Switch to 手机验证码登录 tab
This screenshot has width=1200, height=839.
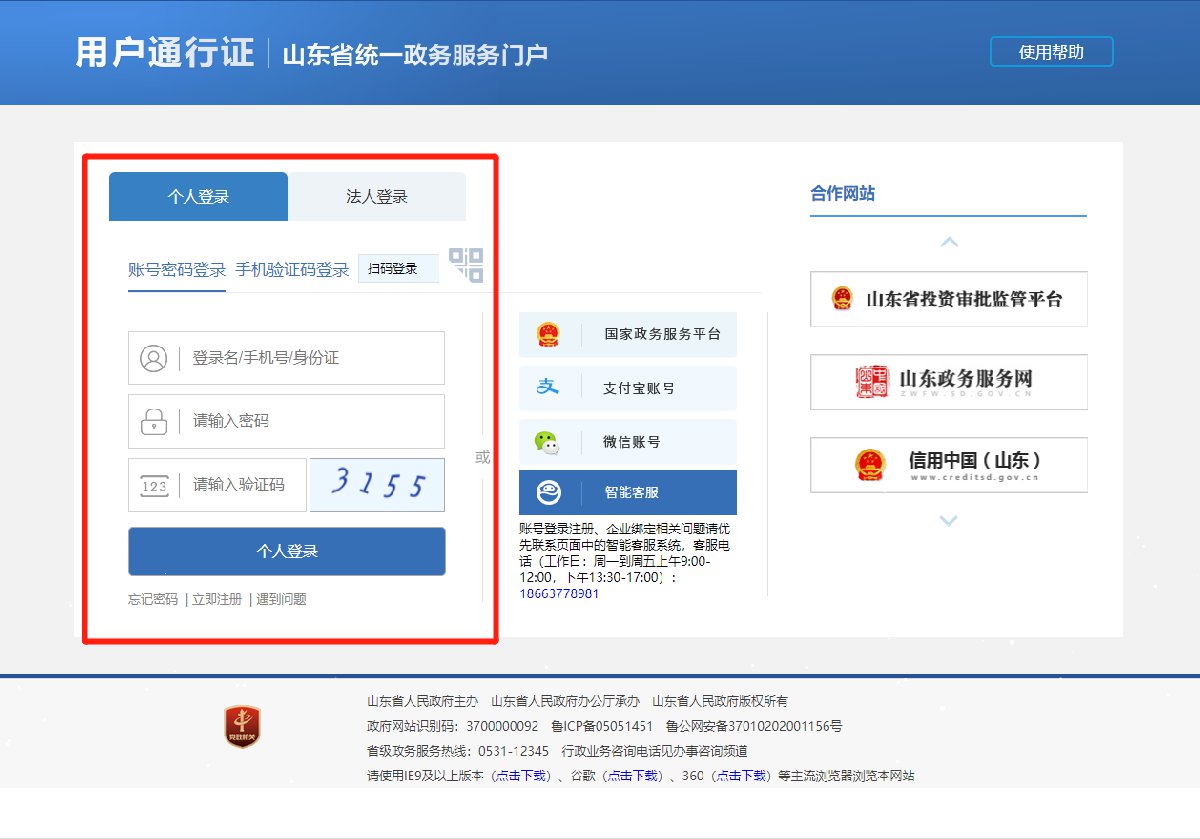click(292, 270)
